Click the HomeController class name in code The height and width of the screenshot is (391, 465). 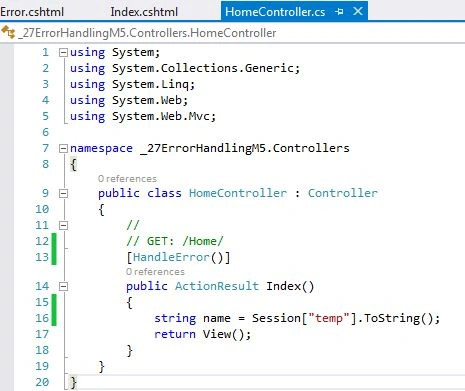(238, 193)
